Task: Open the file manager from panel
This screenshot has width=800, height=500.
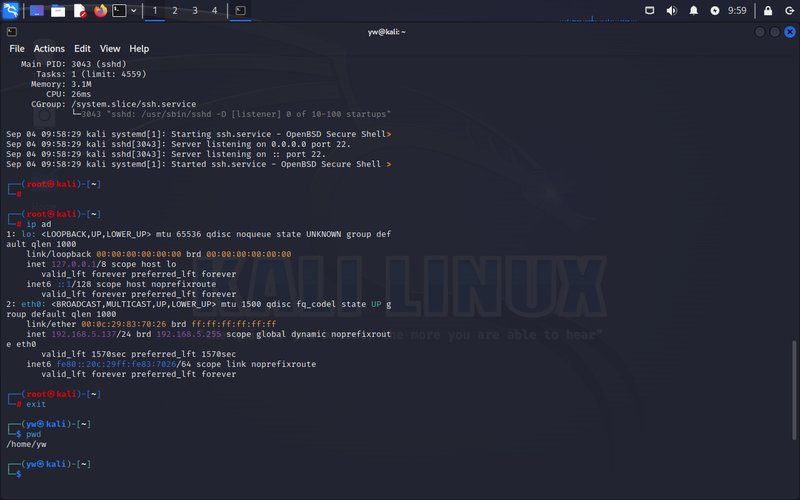Action: [58, 11]
